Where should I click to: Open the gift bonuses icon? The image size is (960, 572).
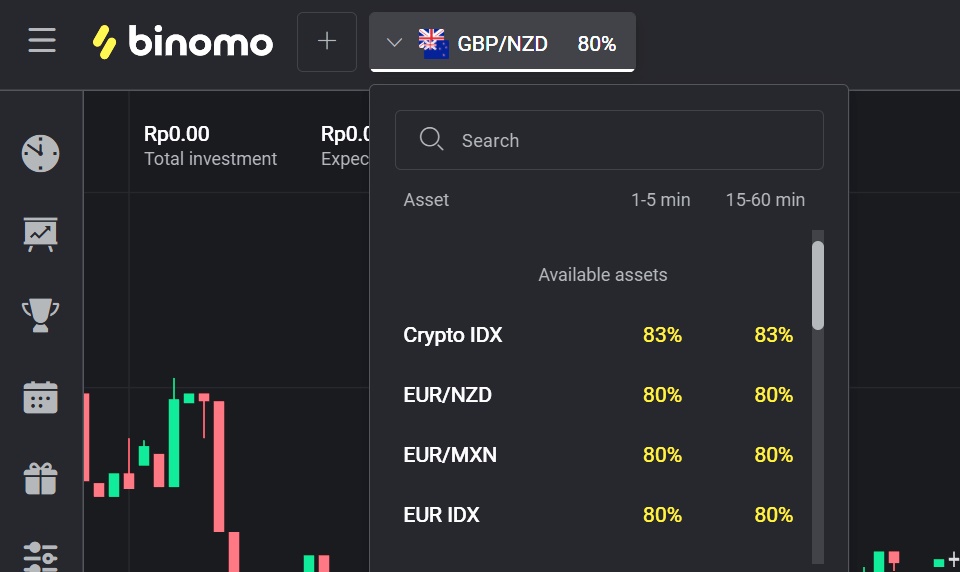point(41,478)
